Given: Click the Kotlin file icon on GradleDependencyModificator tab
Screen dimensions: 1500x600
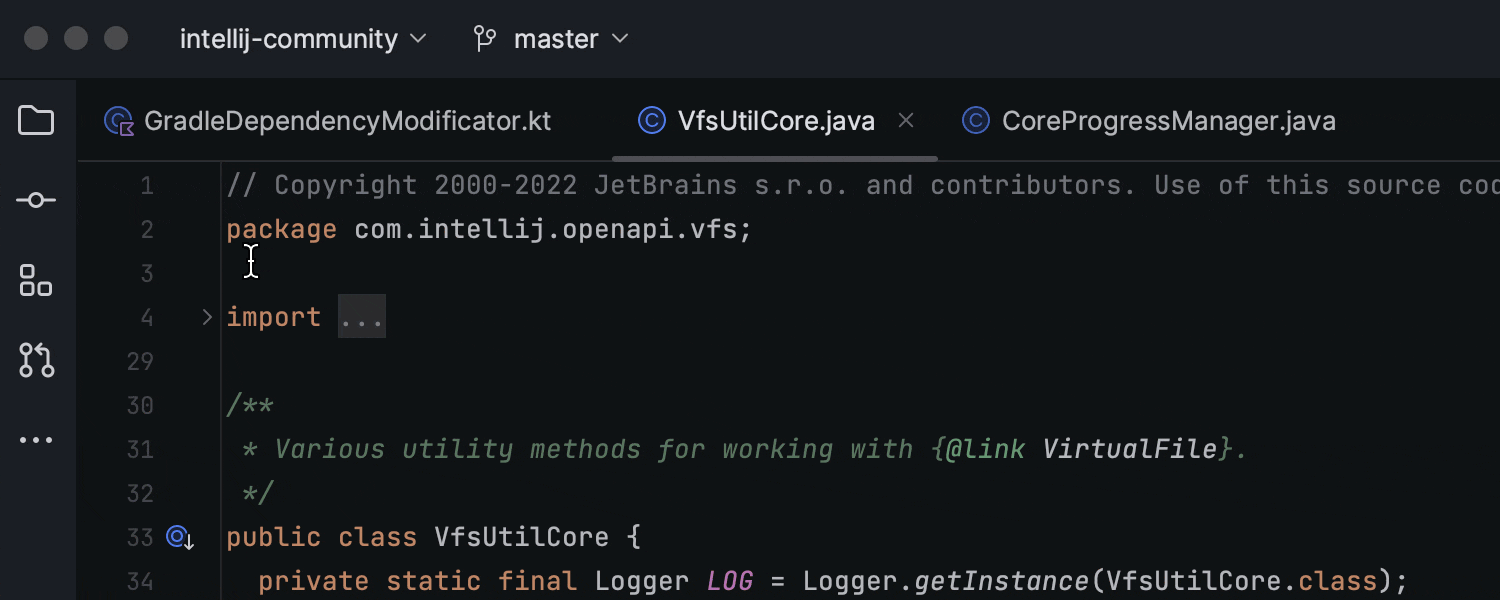Looking at the screenshot, I should pos(118,120).
